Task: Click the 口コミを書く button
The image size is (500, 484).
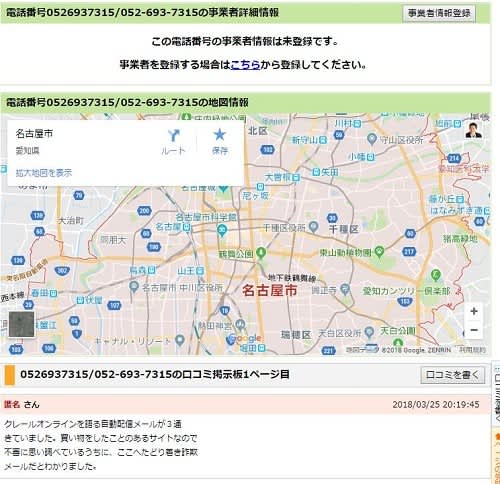Action: pyautogui.click(x=452, y=375)
